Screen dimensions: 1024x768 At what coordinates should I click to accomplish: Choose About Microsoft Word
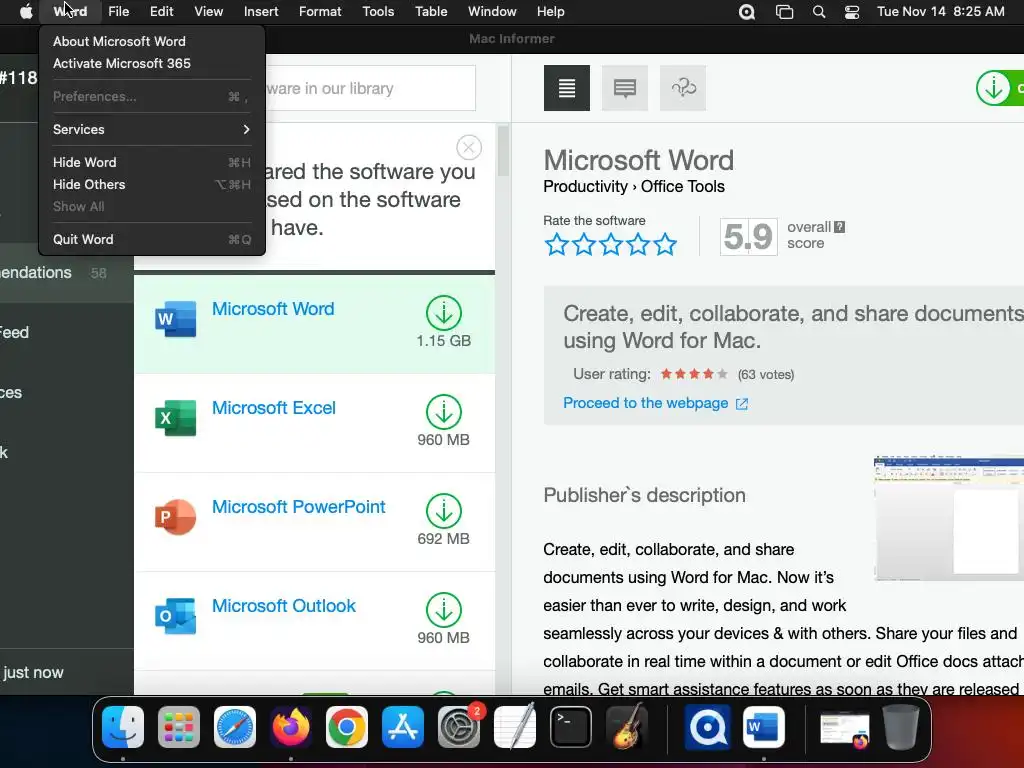point(152,41)
